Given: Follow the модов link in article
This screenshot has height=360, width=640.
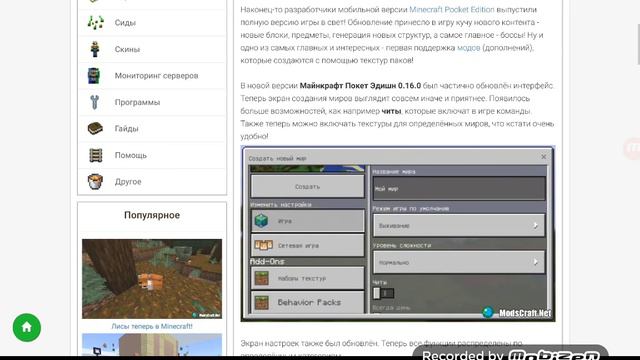Looking at the screenshot, I should click(x=468, y=48).
